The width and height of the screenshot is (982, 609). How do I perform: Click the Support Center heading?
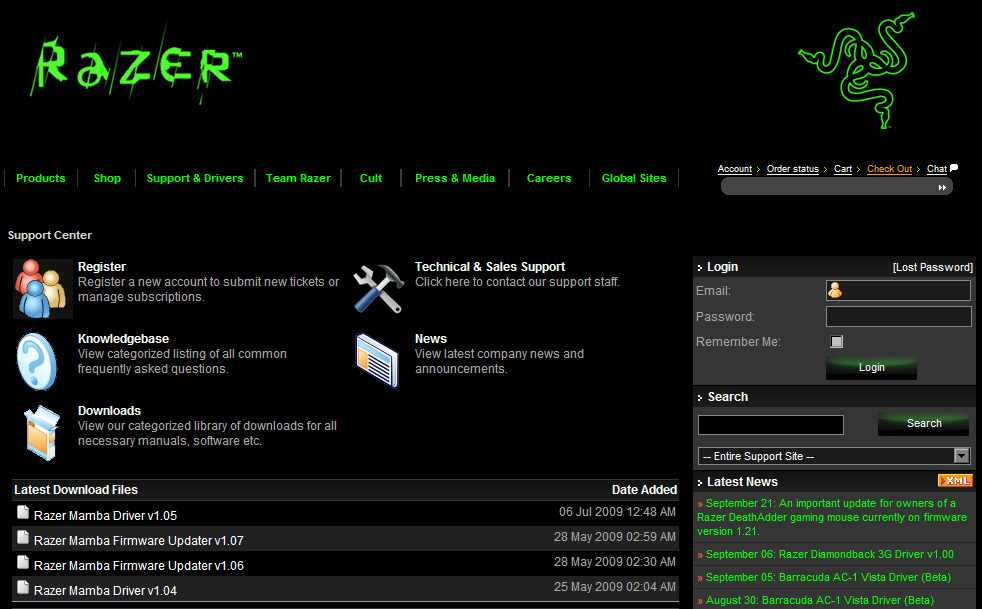point(49,235)
